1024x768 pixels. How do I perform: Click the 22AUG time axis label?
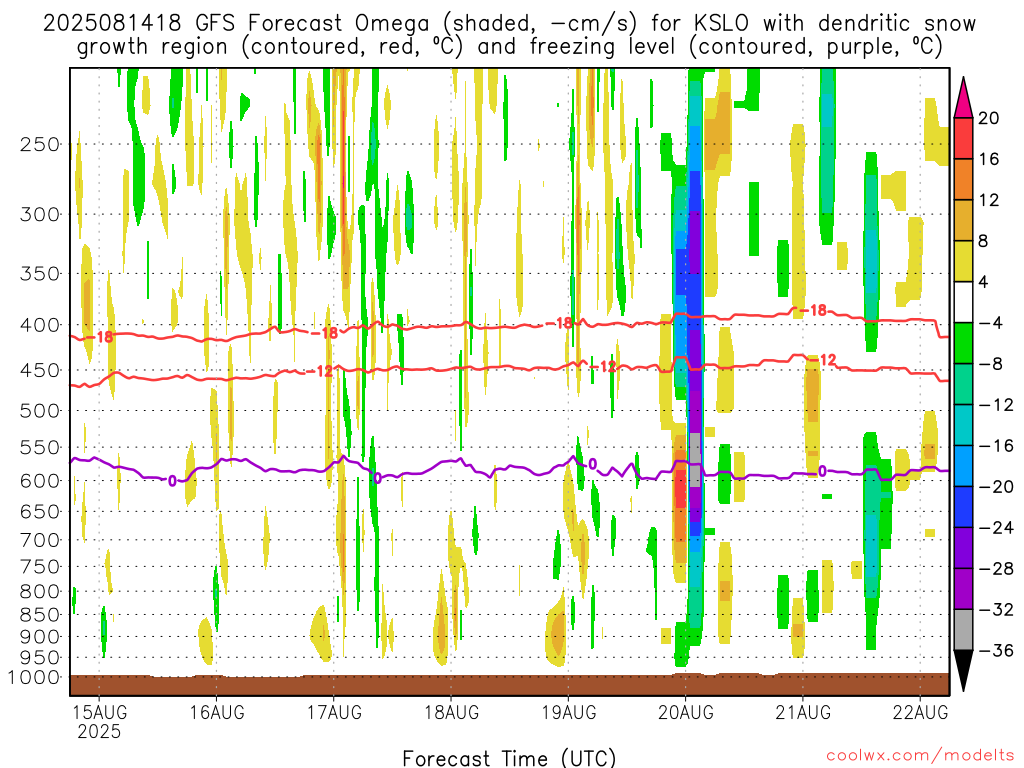[x=920, y=712]
